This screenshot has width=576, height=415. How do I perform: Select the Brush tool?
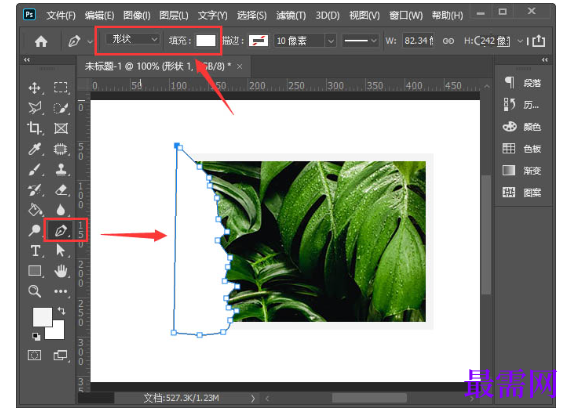(x=35, y=170)
